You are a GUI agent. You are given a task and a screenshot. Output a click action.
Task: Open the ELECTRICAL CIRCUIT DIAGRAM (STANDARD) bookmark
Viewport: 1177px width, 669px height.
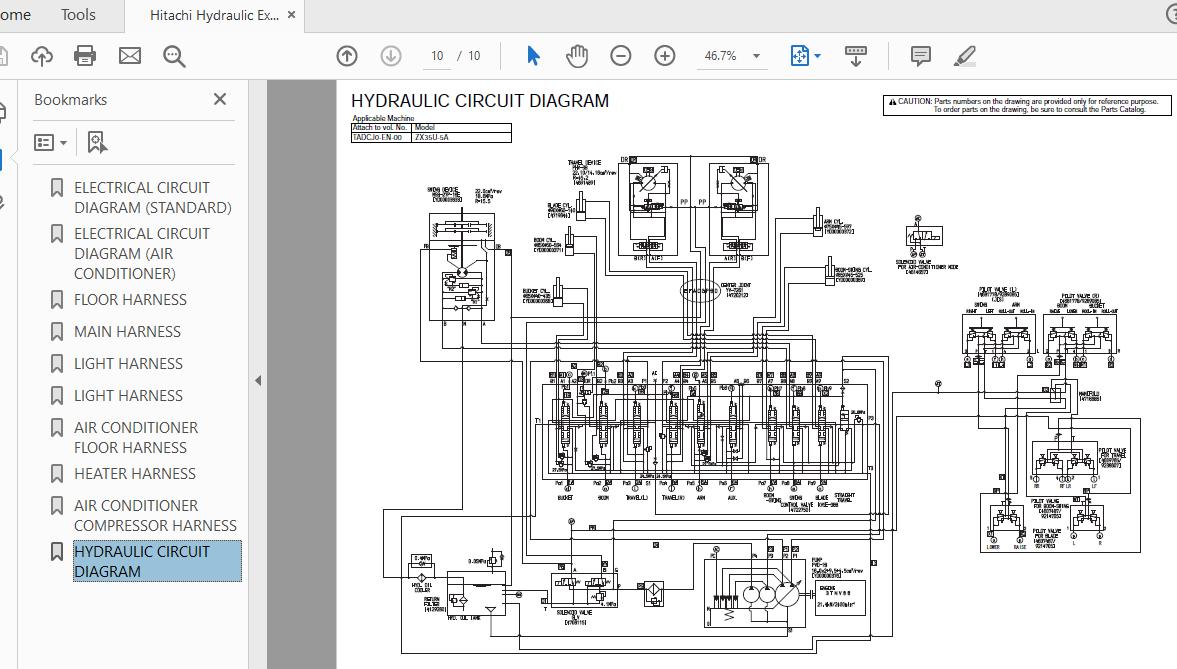[x=152, y=197]
